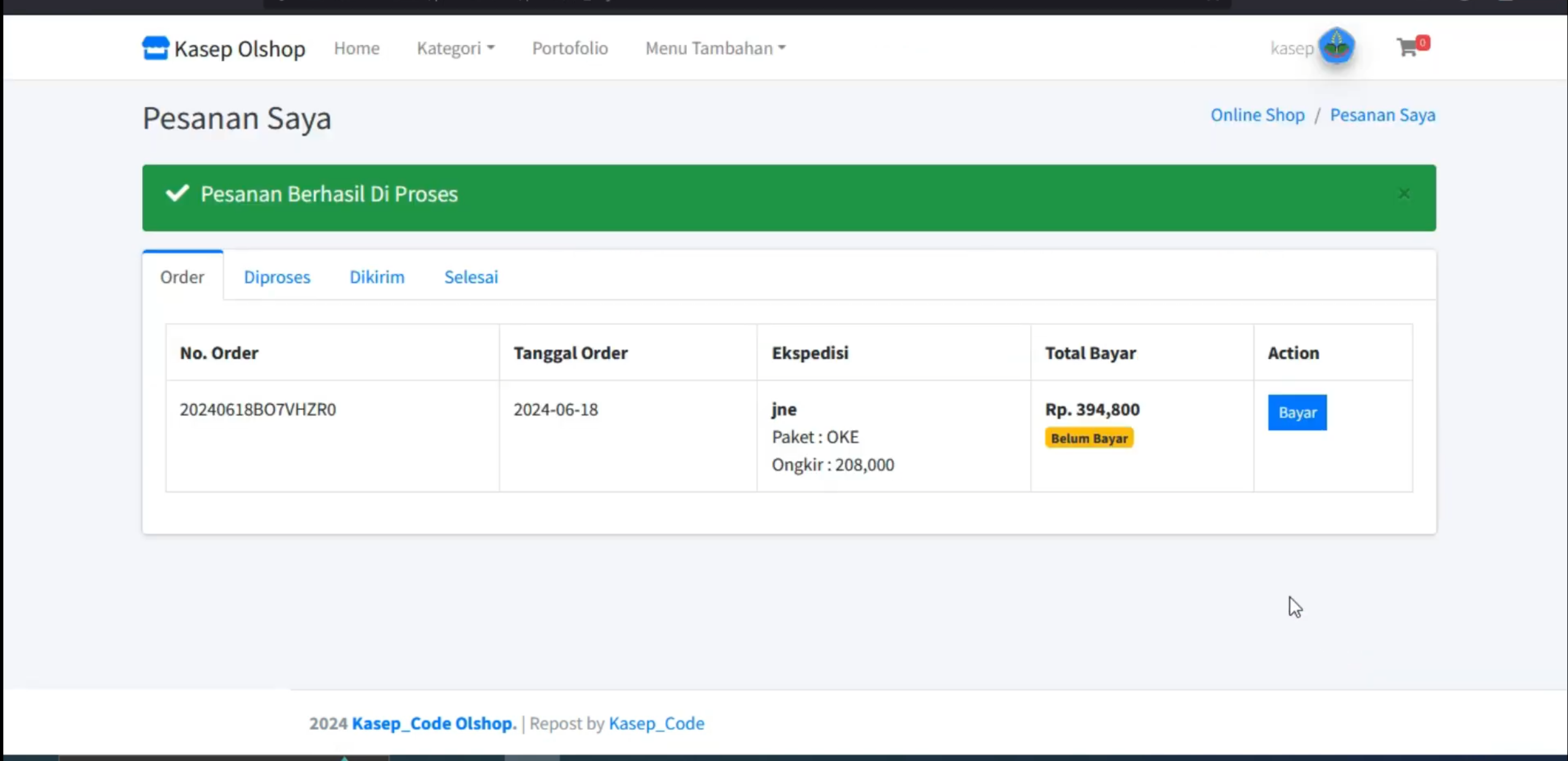
Task: Go to the Home nav link
Action: (357, 48)
